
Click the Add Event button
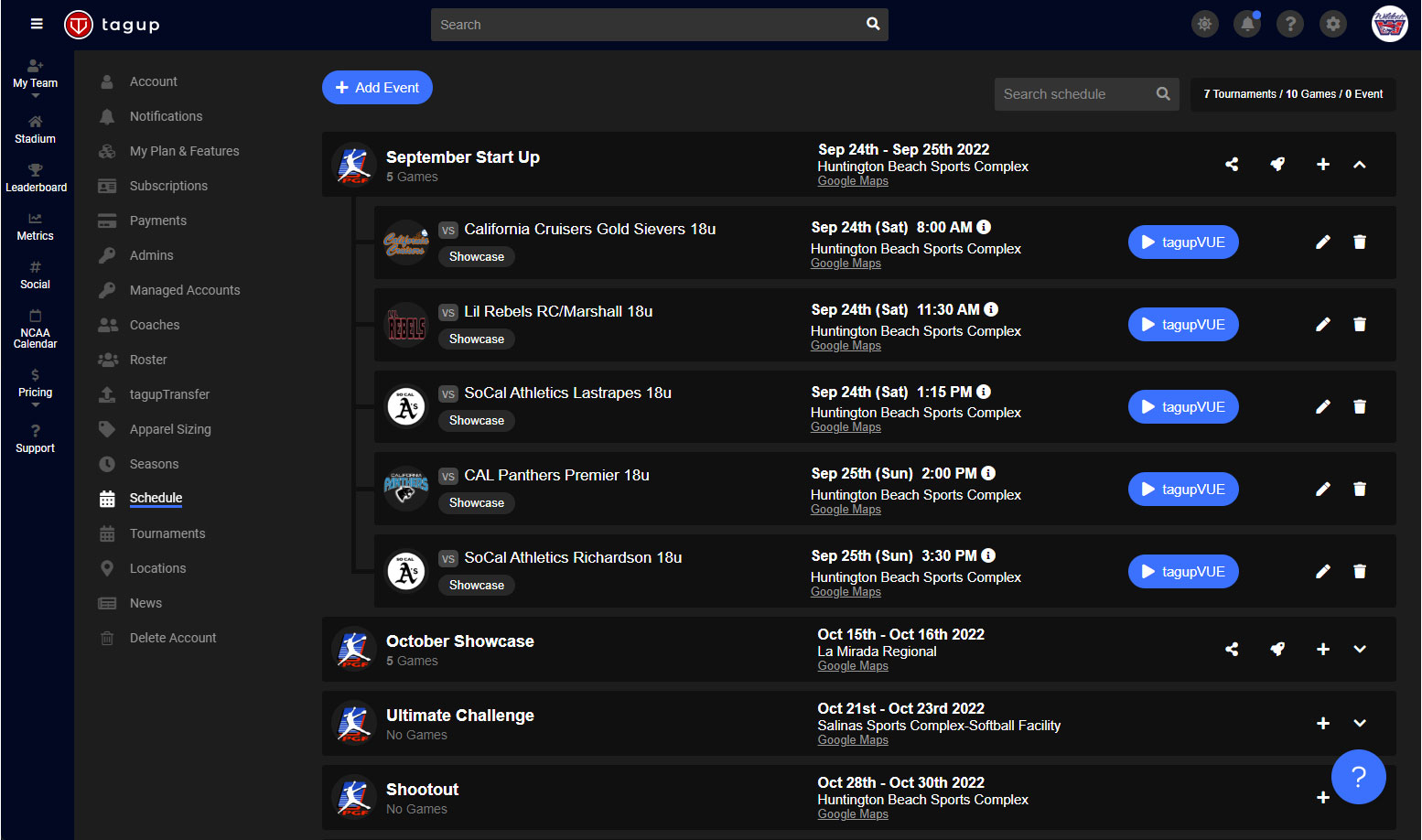click(377, 88)
